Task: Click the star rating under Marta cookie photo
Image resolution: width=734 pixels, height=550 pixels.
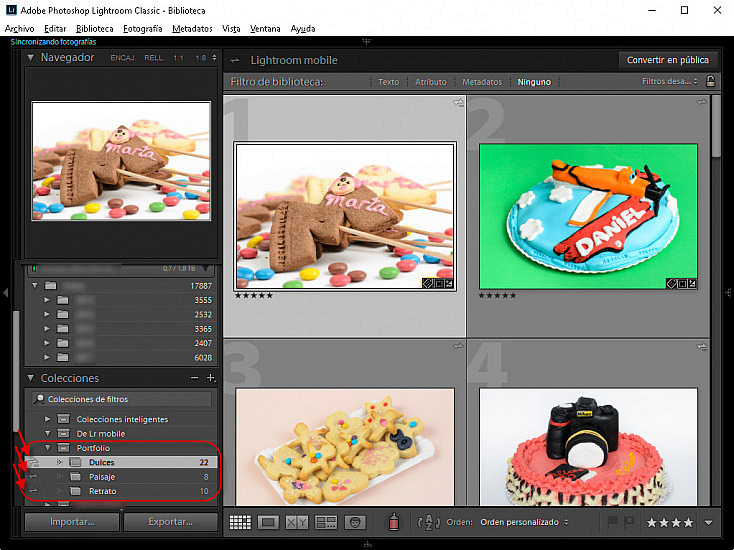Action: [x=254, y=295]
